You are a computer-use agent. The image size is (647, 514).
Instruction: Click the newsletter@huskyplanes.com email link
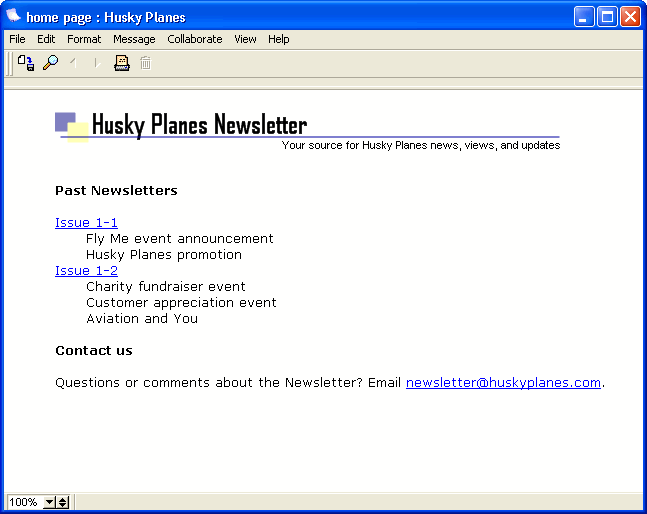503,383
